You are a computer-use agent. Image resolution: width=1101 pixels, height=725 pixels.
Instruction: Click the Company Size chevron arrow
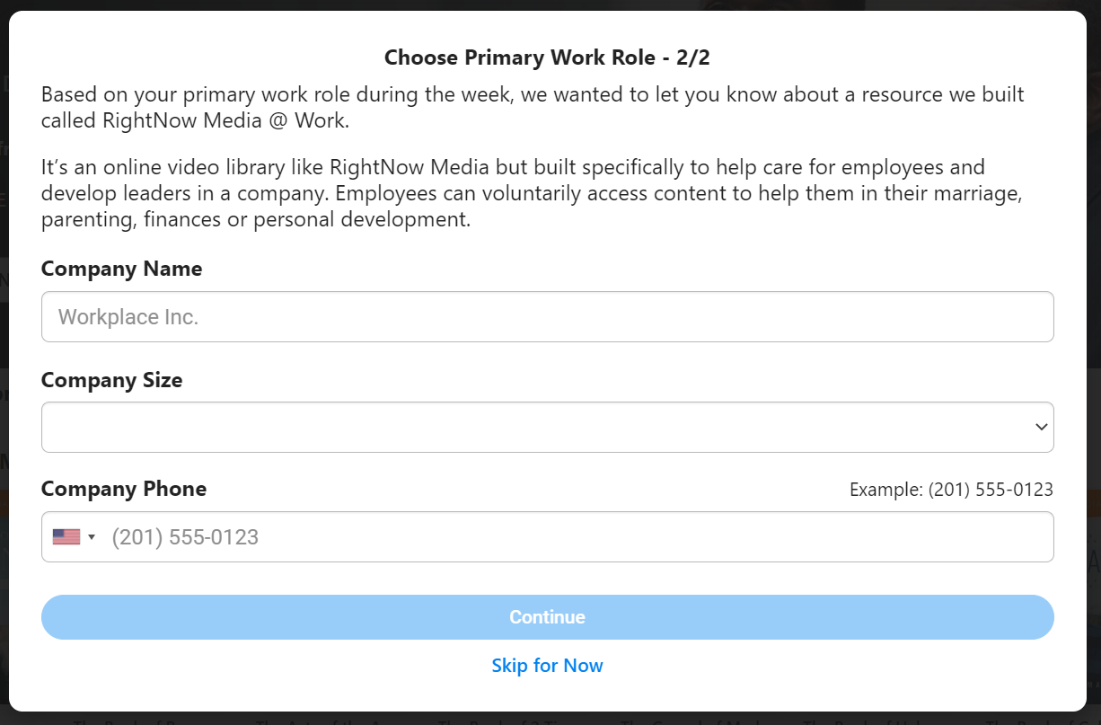click(1041, 427)
